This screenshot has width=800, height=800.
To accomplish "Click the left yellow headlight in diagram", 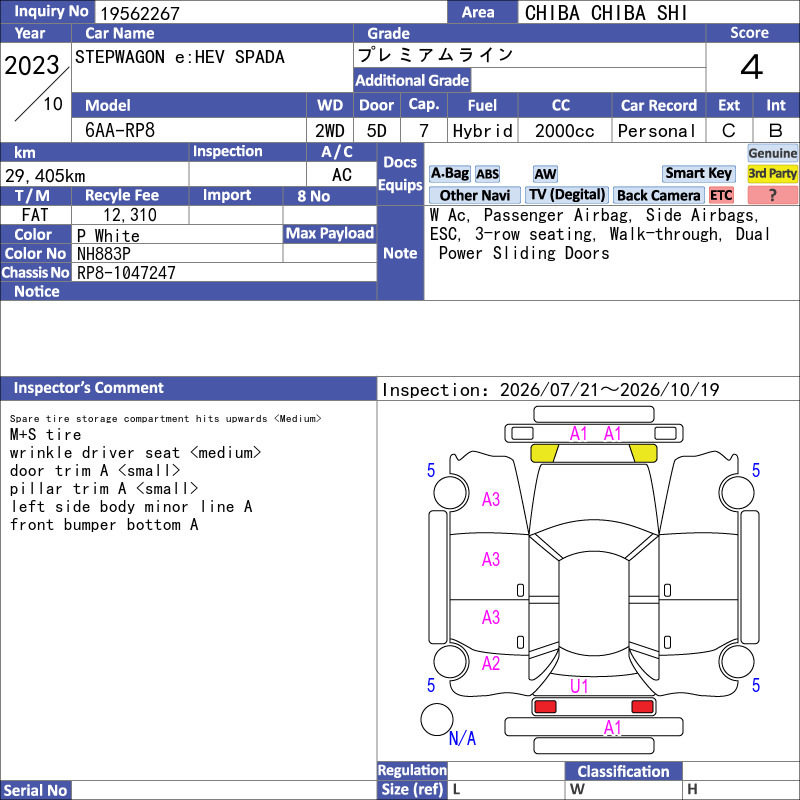I will point(544,453).
